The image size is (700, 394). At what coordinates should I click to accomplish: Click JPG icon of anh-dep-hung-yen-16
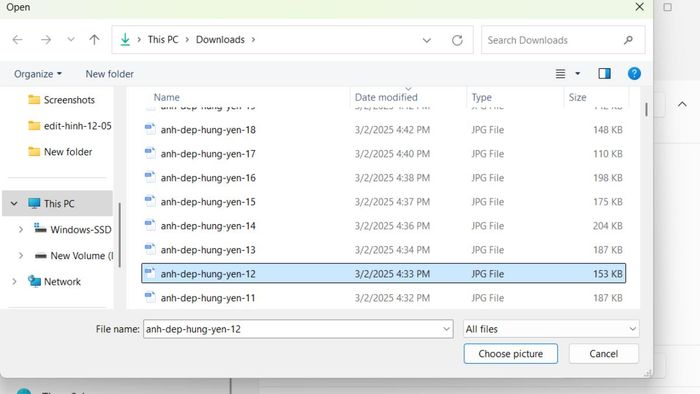[150, 177]
